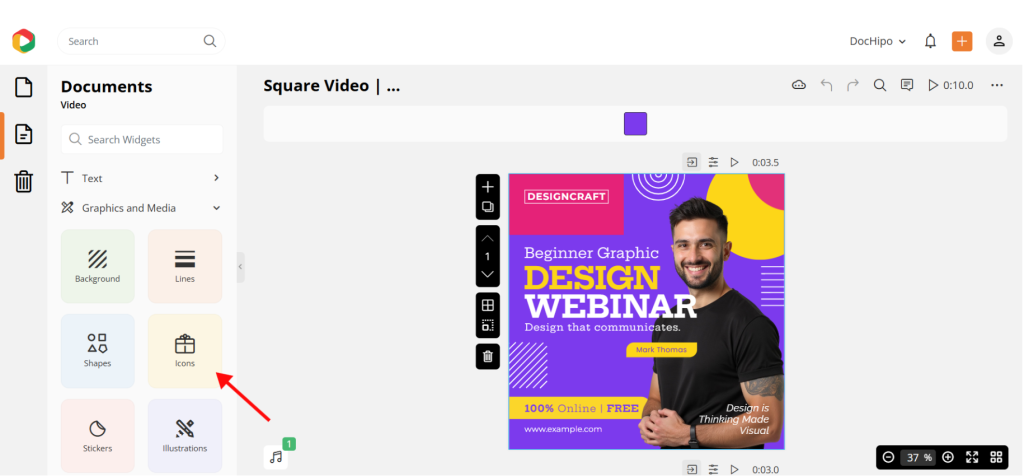This screenshot has width=1024, height=476.
Task: Click the DocHipo logo icon
Action: pyautogui.click(x=24, y=41)
